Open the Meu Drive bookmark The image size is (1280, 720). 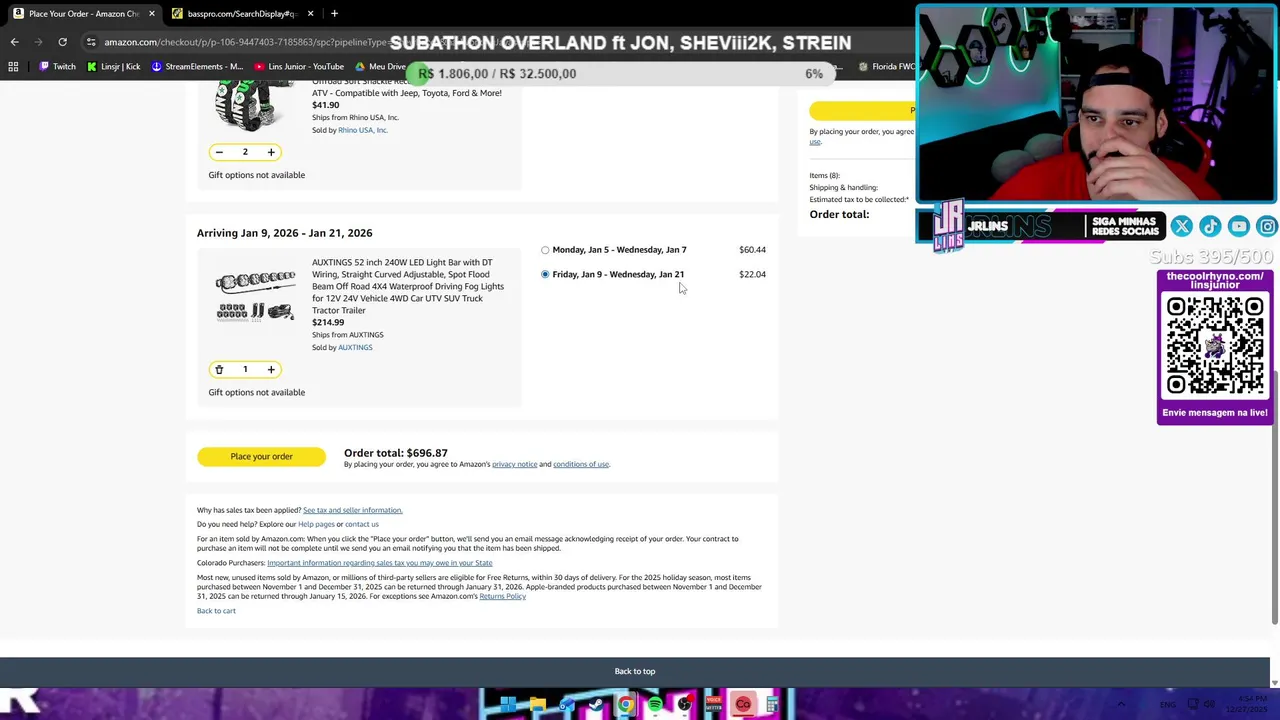point(380,67)
